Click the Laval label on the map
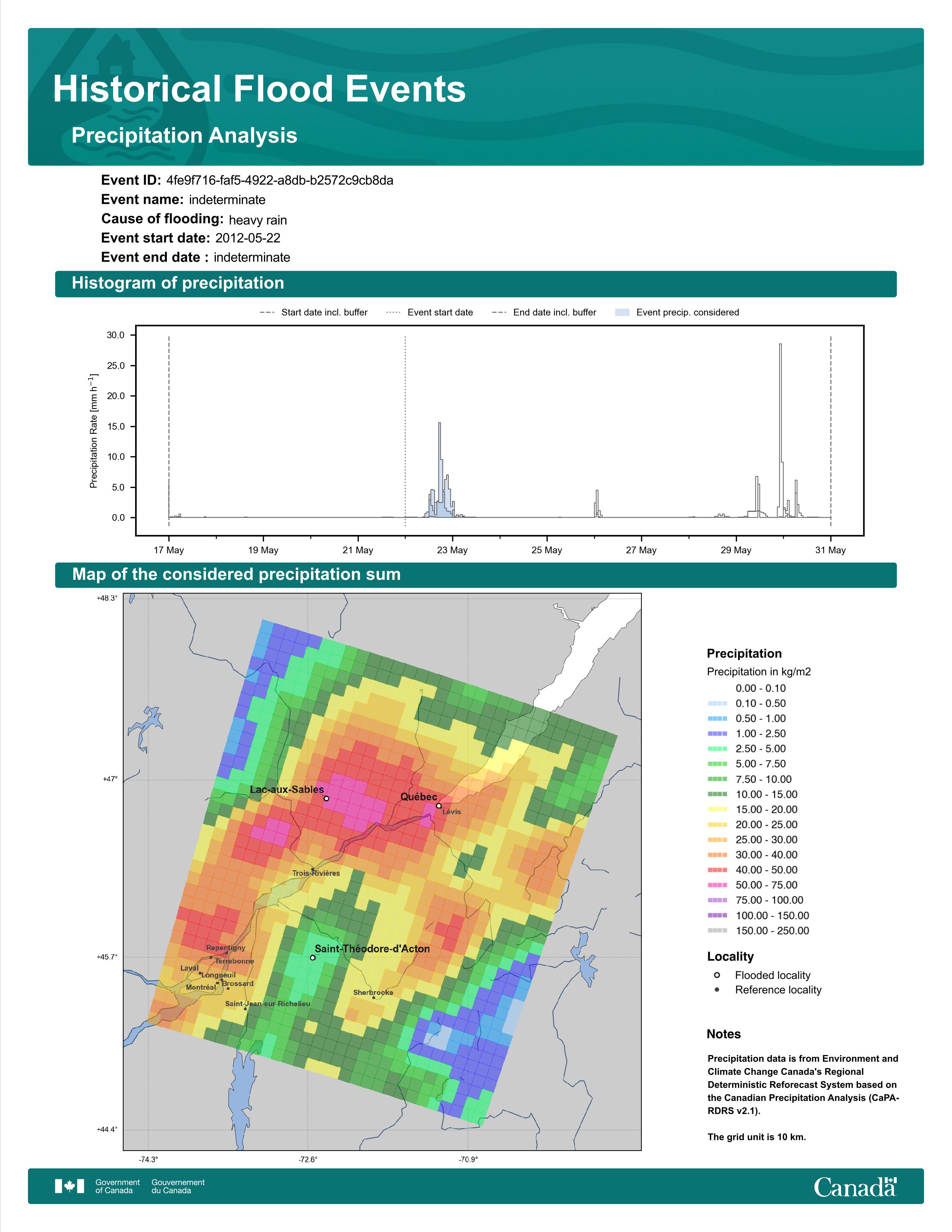 190,968
